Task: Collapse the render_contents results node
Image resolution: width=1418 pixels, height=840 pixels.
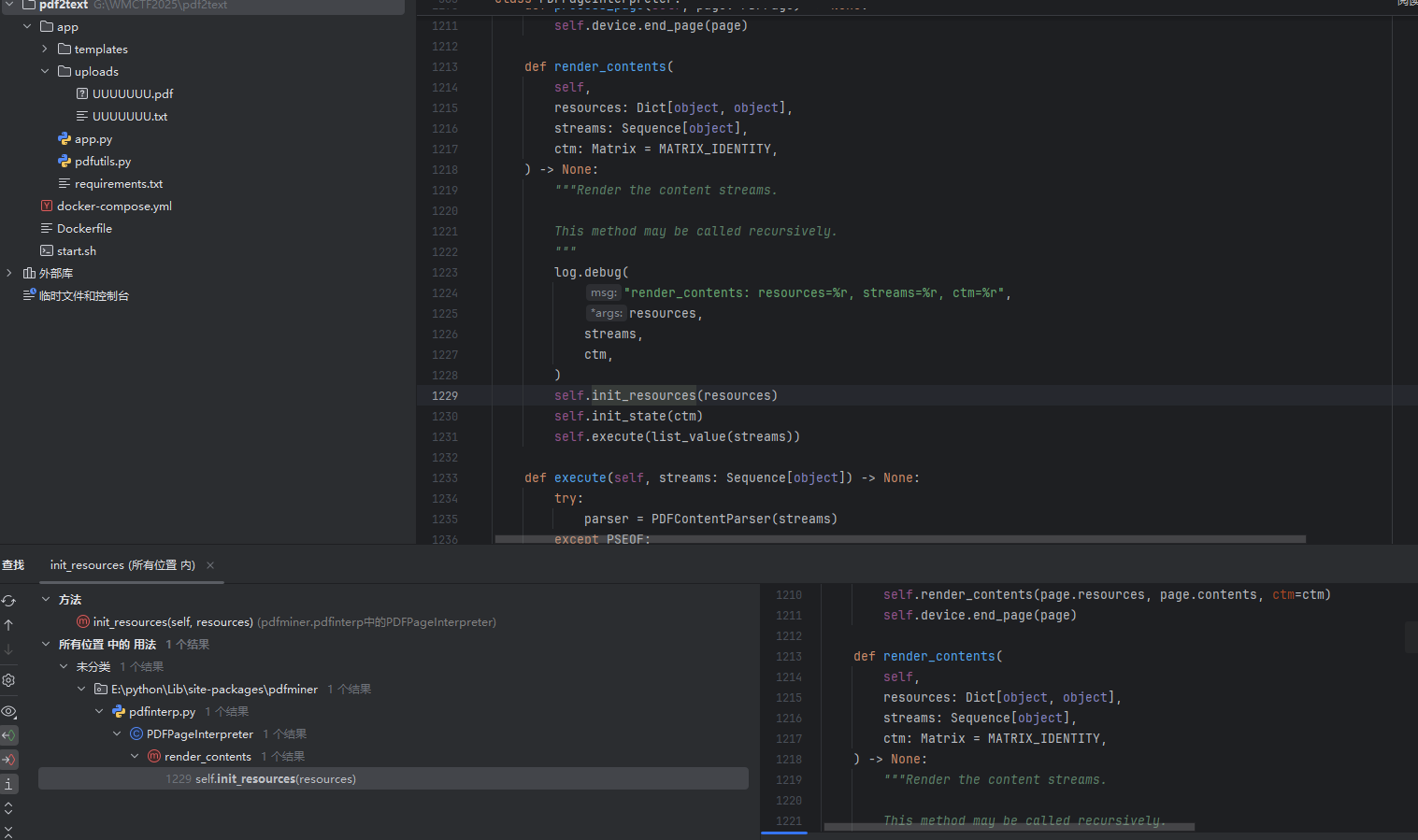Action: click(x=135, y=756)
